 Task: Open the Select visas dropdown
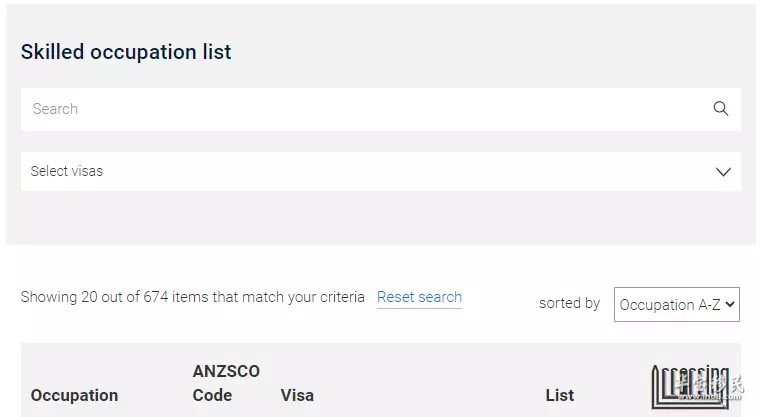click(380, 172)
